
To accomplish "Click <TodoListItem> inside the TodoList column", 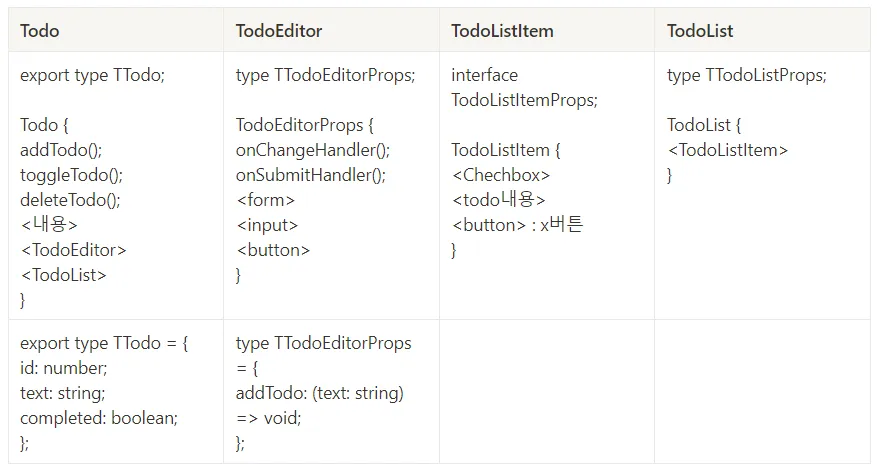I will [728, 150].
